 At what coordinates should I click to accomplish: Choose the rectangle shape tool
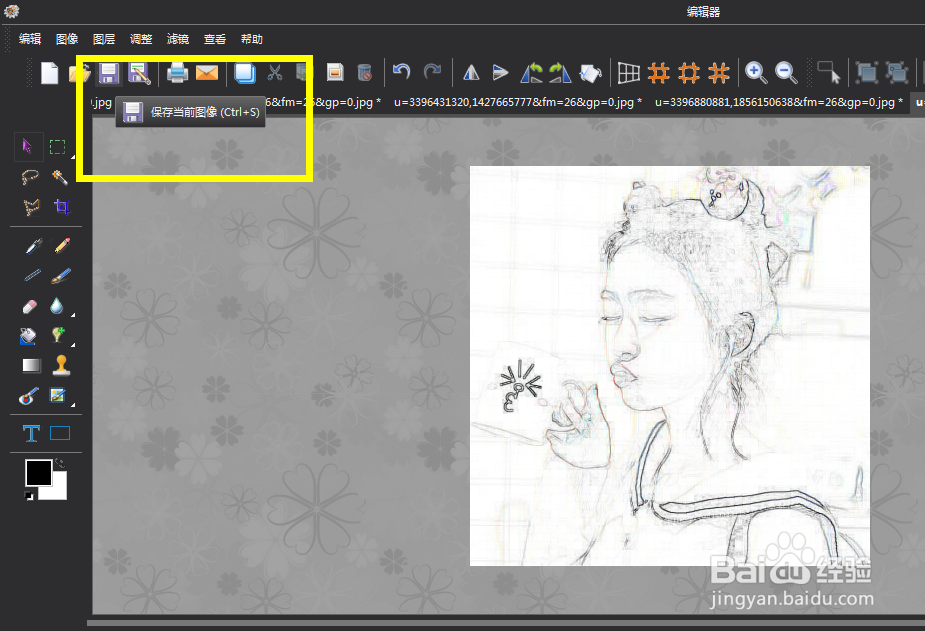(x=60, y=433)
